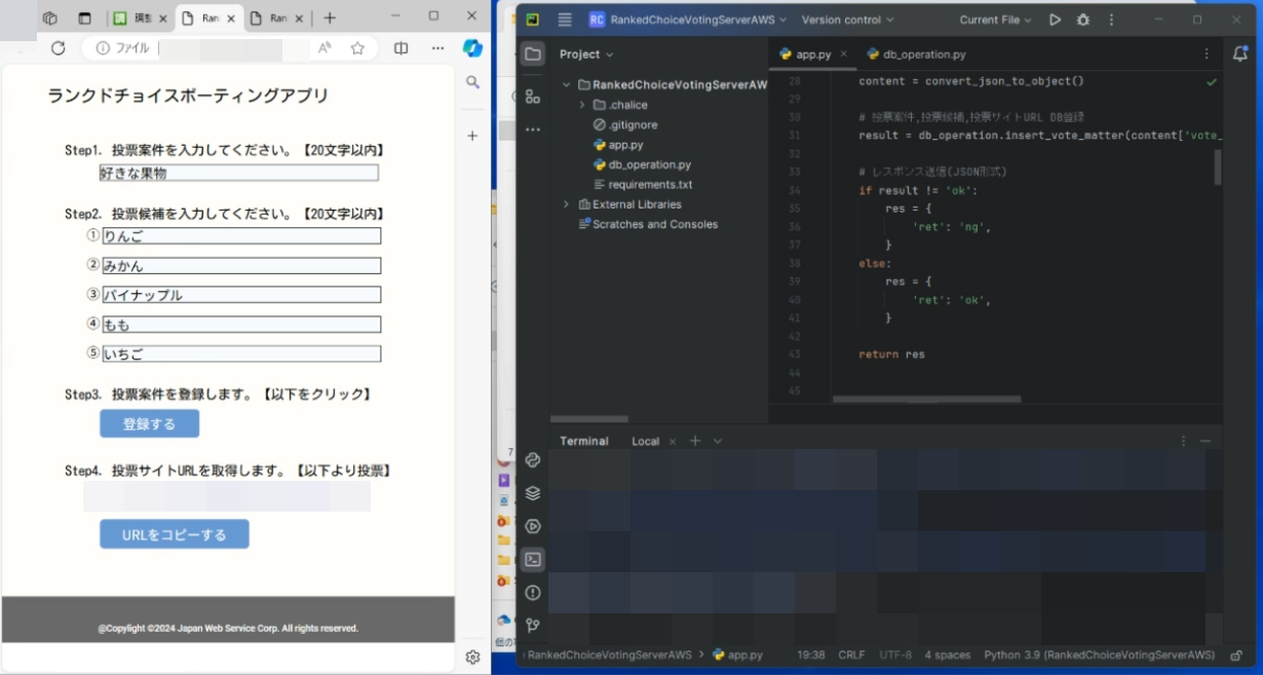Screen dimensions: 1263x675
Task: Switch to app.py editor tab
Action: tap(813, 54)
